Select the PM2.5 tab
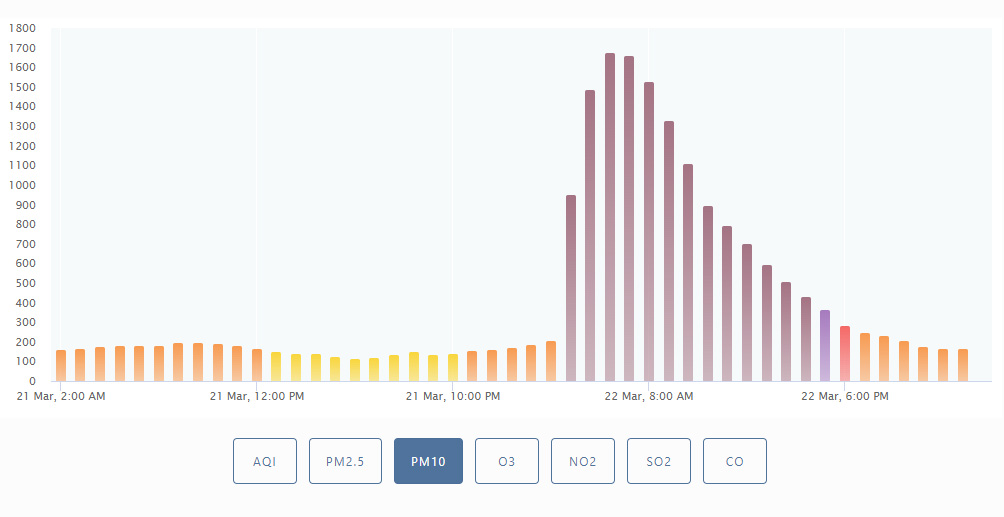The height and width of the screenshot is (517, 1004). click(345, 461)
